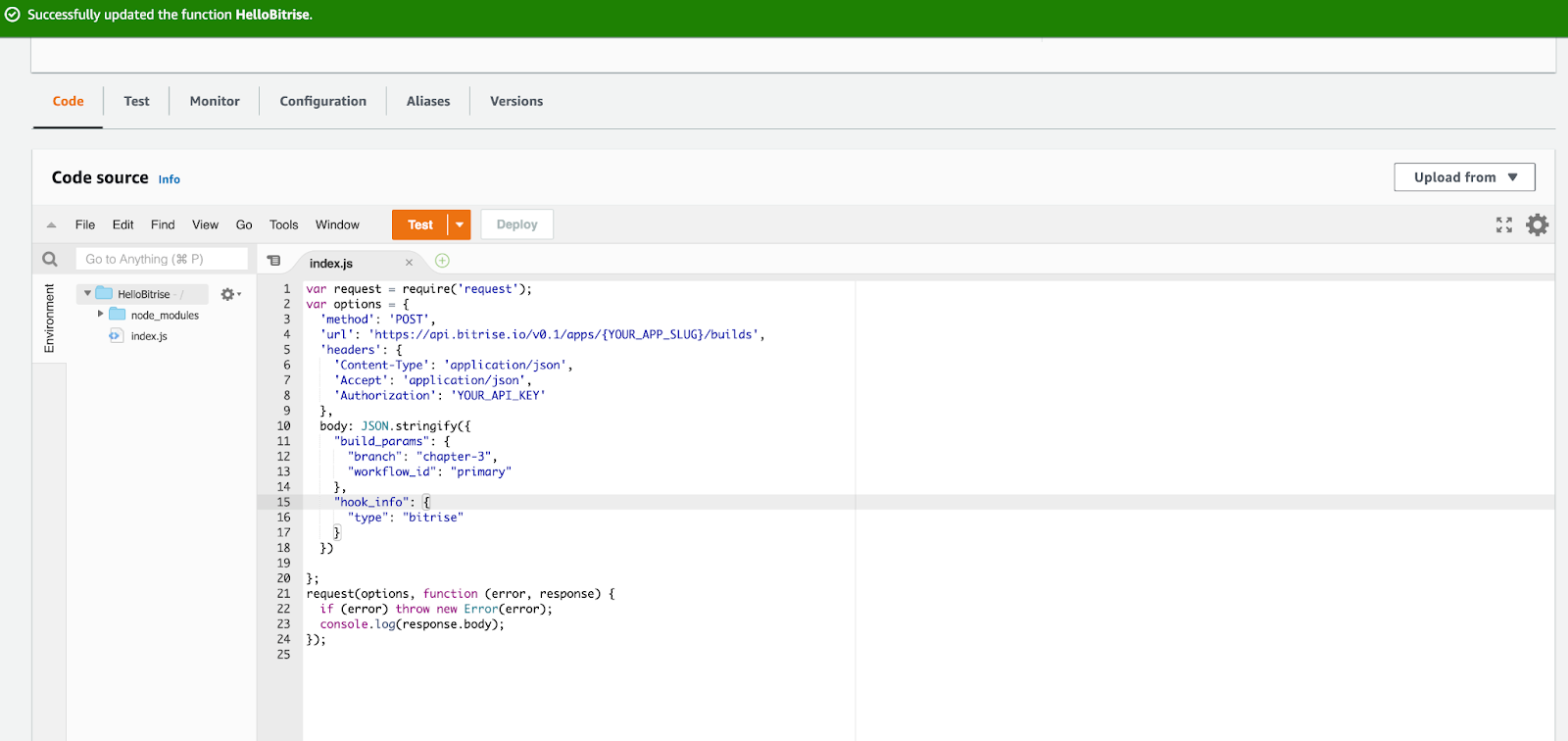Click line number 15 in gutter
1568x741 pixels.
[283, 502]
